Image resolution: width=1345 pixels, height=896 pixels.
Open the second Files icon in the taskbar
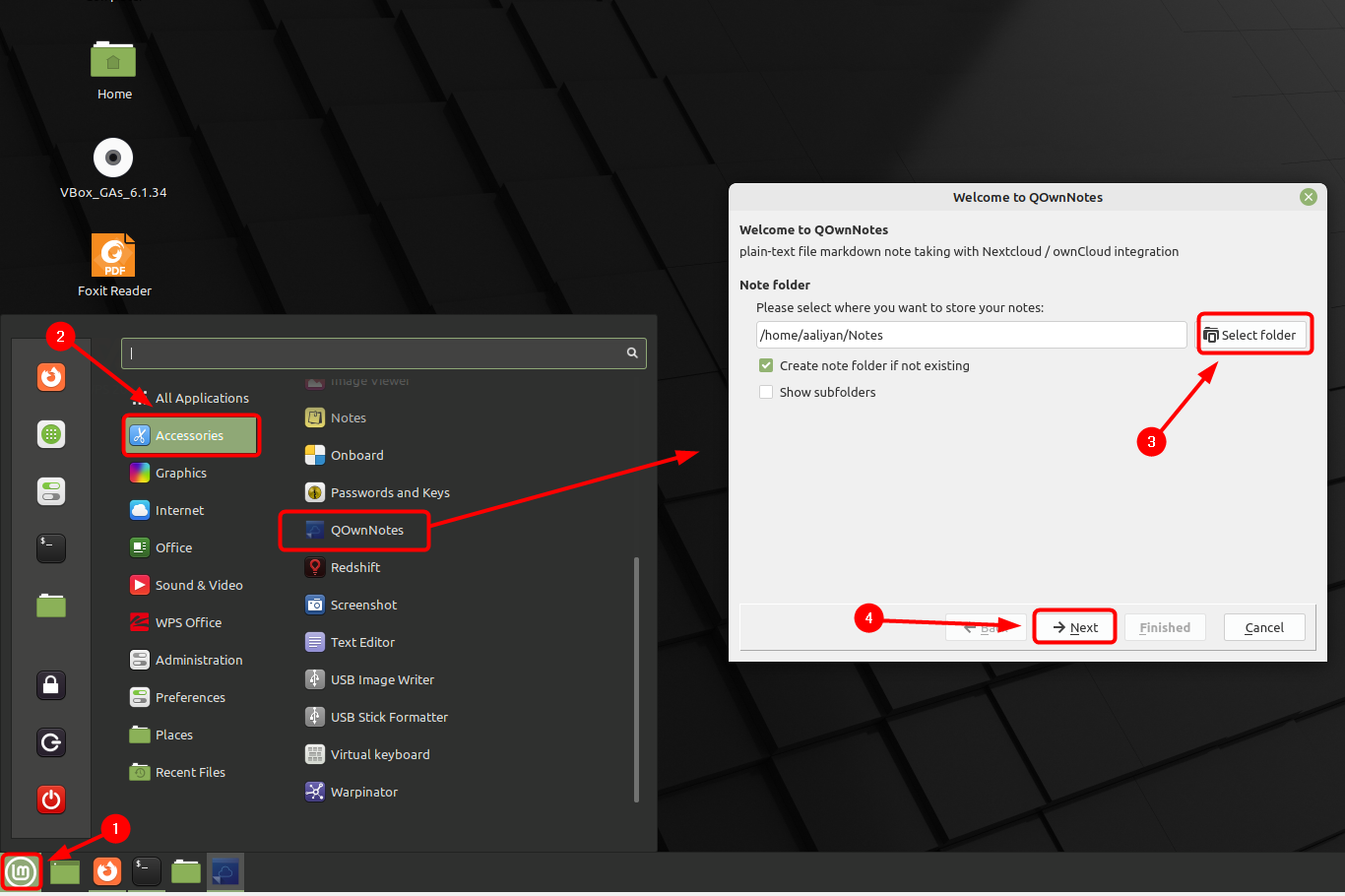click(x=186, y=871)
